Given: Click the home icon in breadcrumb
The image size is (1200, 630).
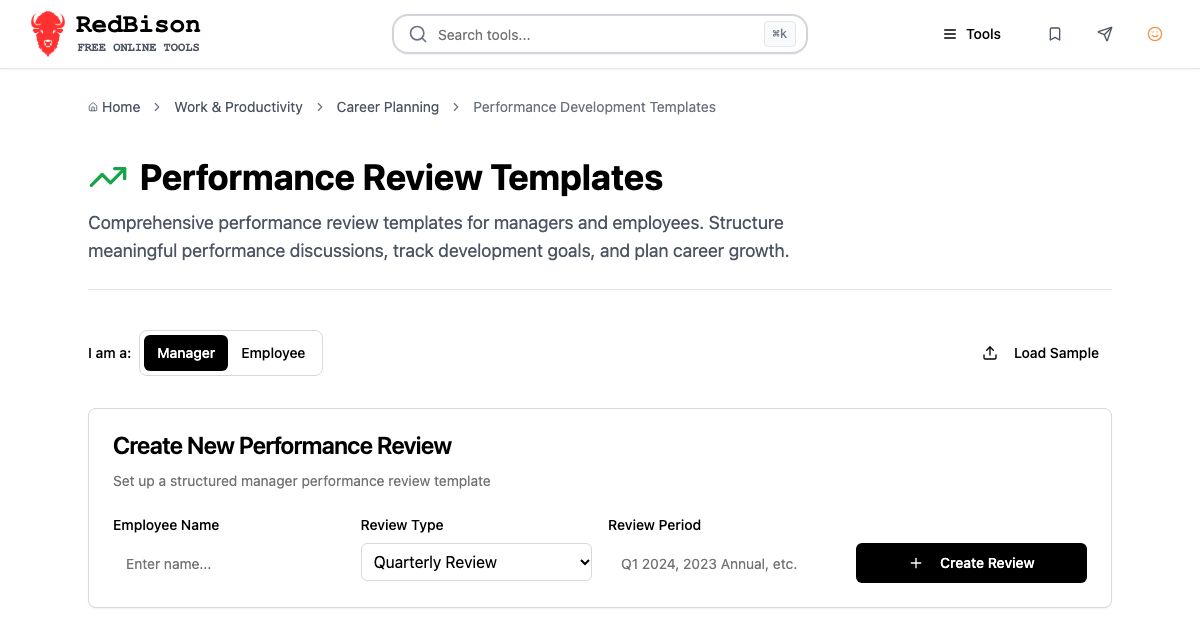Looking at the screenshot, I should click(93, 107).
